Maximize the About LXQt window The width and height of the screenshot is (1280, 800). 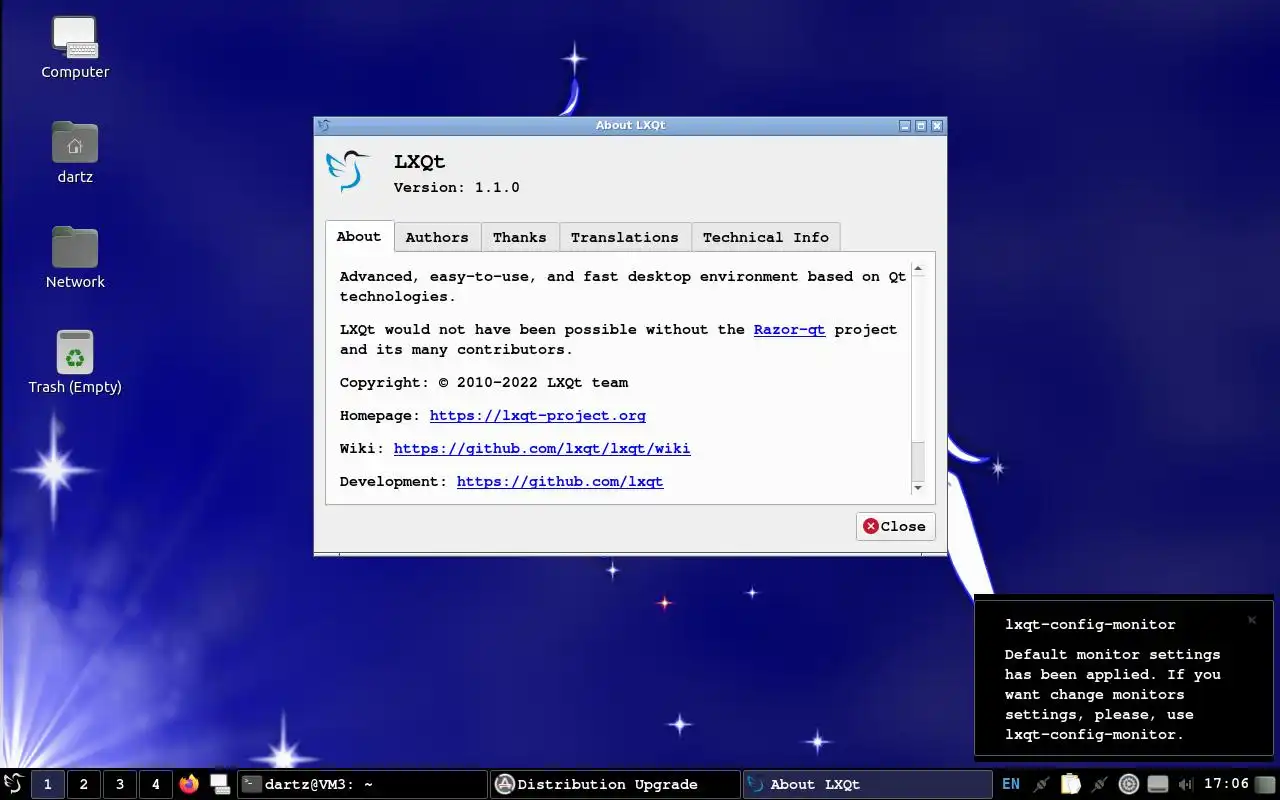click(921, 126)
